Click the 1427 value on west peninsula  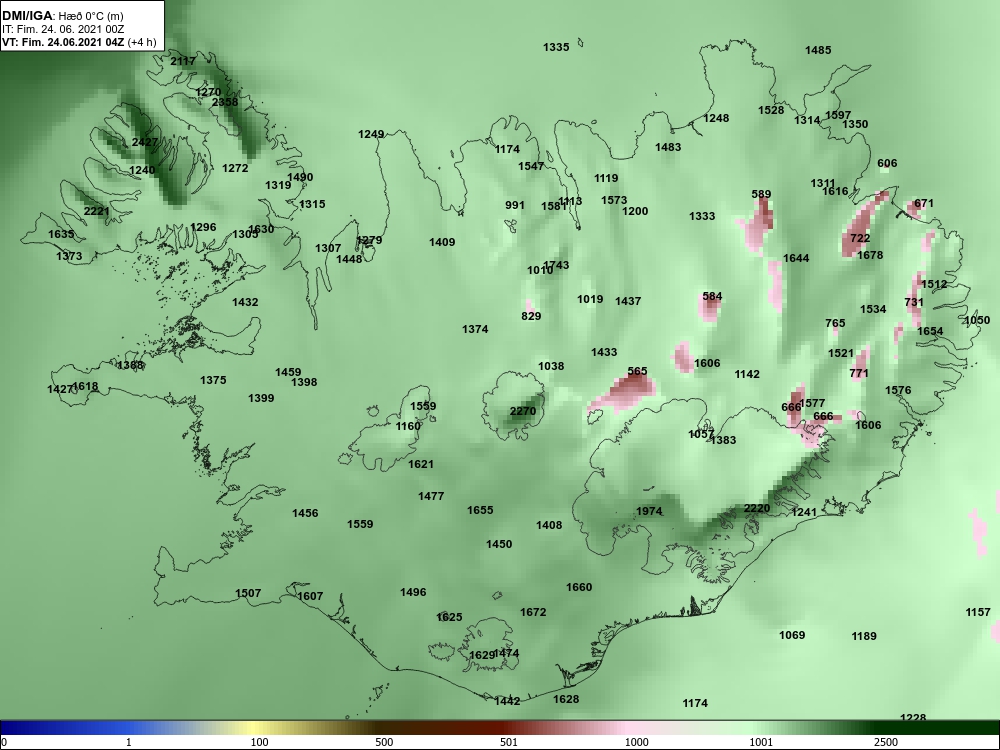pos(60,390)
